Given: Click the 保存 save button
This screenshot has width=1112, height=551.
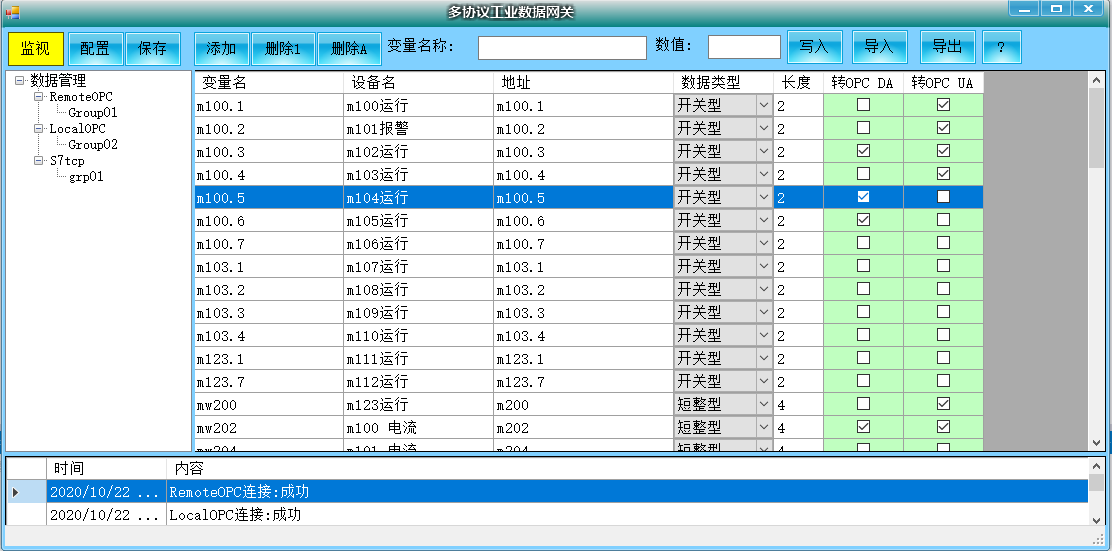Looking at the screenshot, I should point(152,48).
